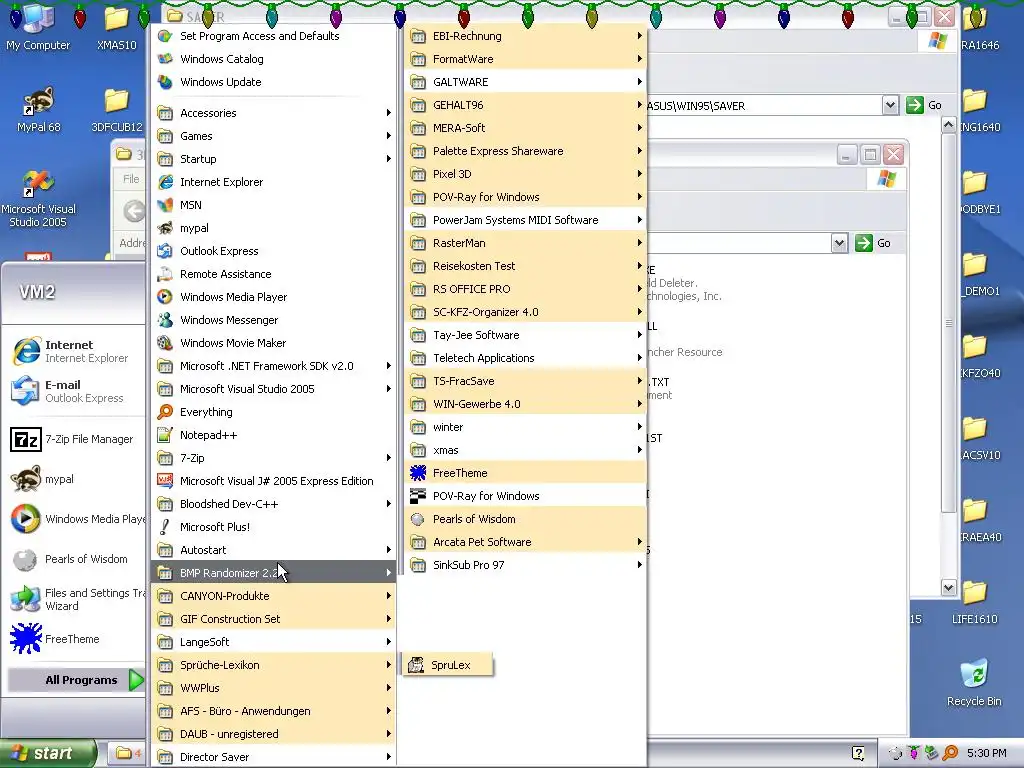Select Remote Assistance menu entry
Viewport: 1024px width, 768px height.
tap(274, 274)
